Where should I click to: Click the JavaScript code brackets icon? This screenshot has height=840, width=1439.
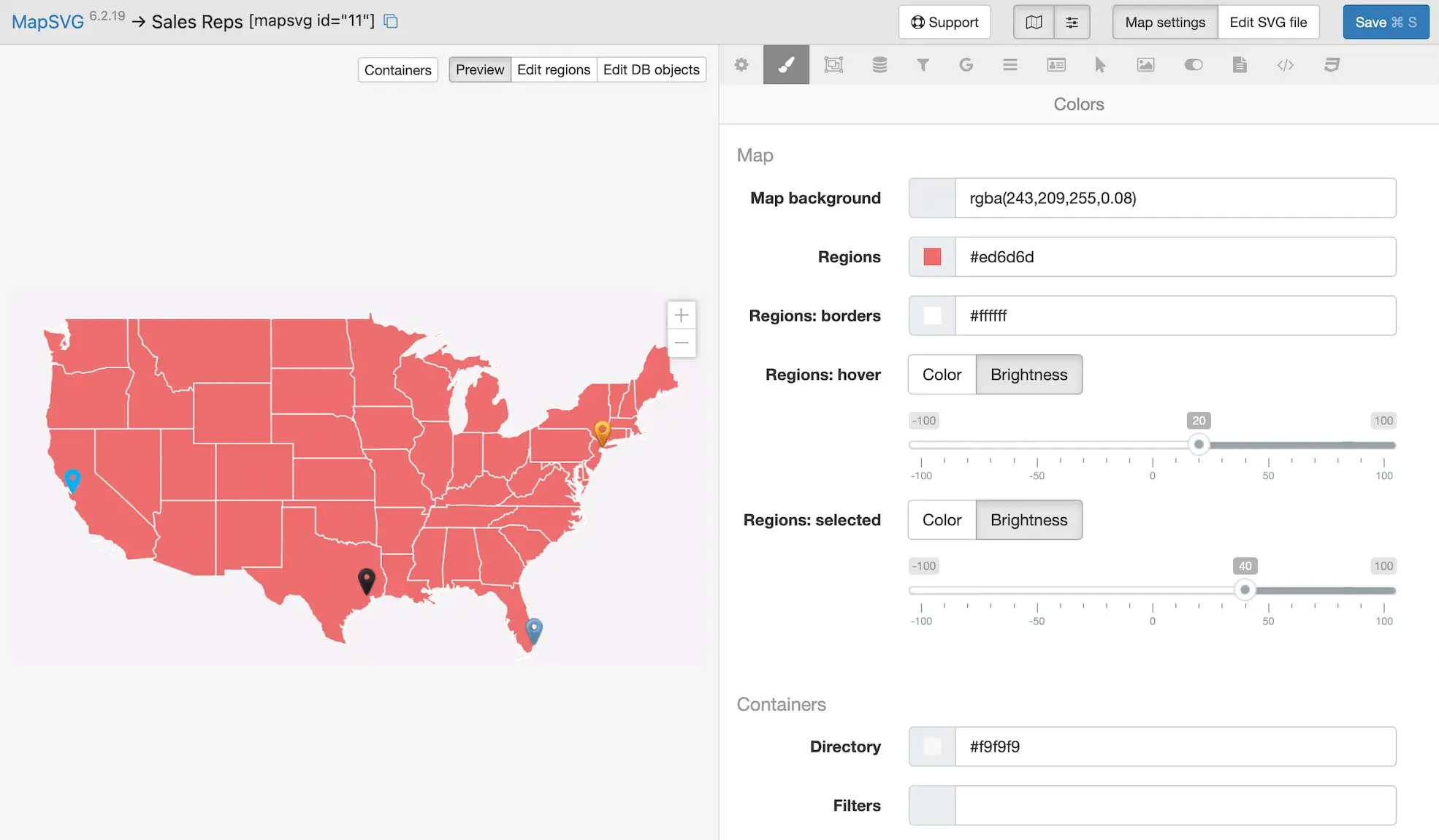[1286, 65]
